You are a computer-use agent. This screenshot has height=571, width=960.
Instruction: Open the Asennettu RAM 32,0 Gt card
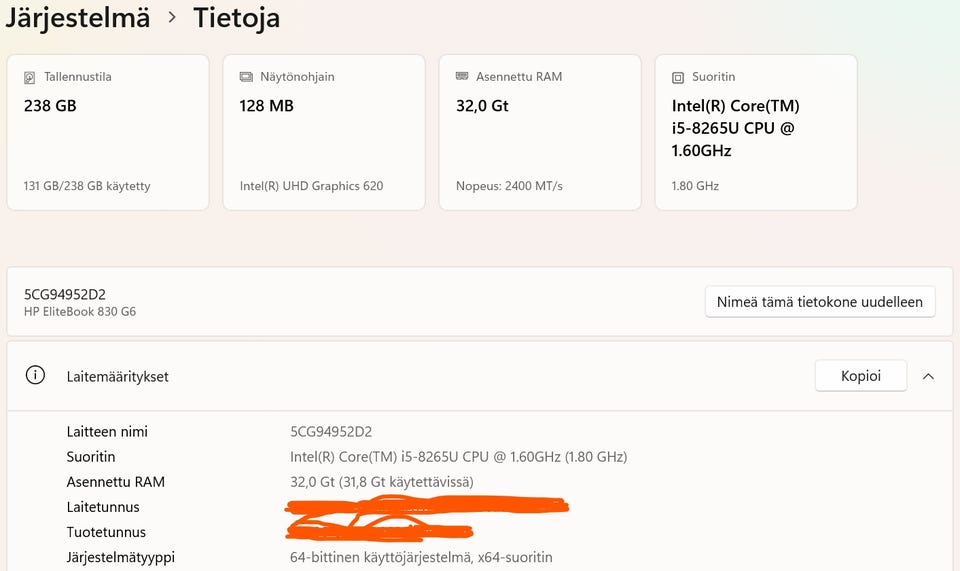point(540,132)
